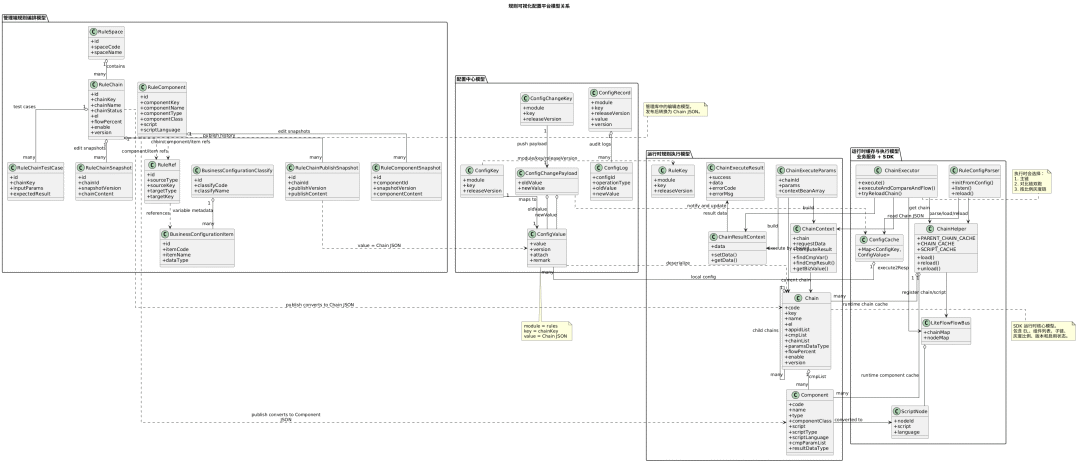Click the ConfigCache class icon
1080x465 pixels.
tap(862, 239)
